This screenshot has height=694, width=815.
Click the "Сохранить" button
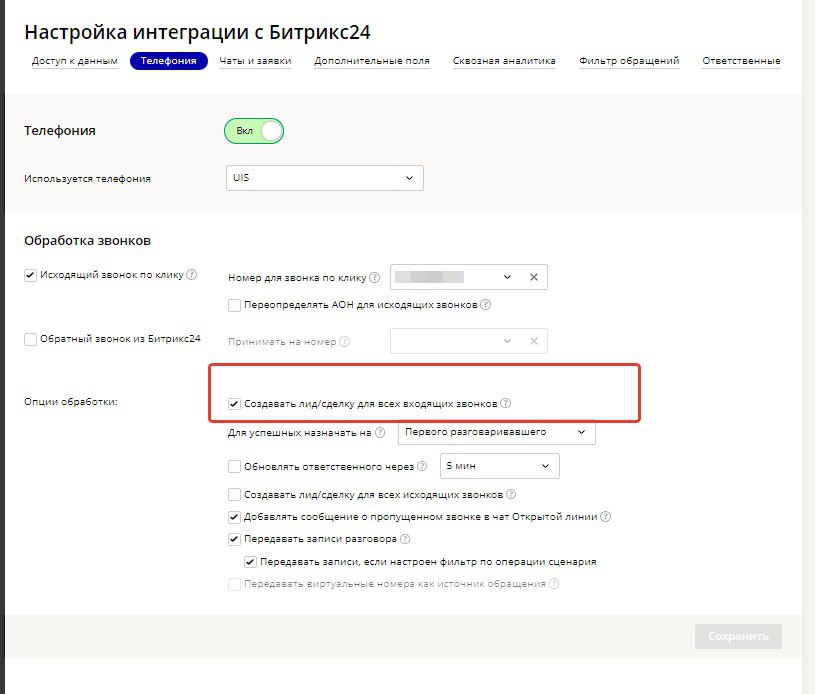pyautogui.click(x=738, y=636)
